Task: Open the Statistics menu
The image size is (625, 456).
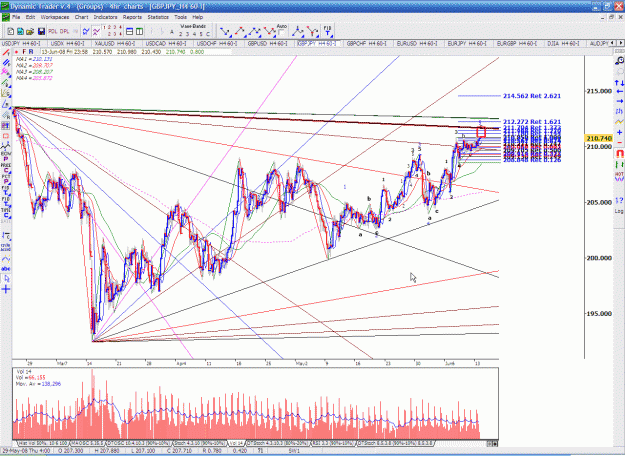Action: click(x=158, y=17)
